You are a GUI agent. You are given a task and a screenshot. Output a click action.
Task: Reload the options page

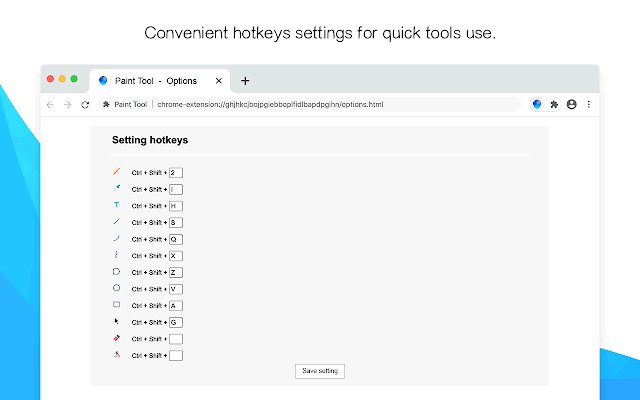coord(85,104)
